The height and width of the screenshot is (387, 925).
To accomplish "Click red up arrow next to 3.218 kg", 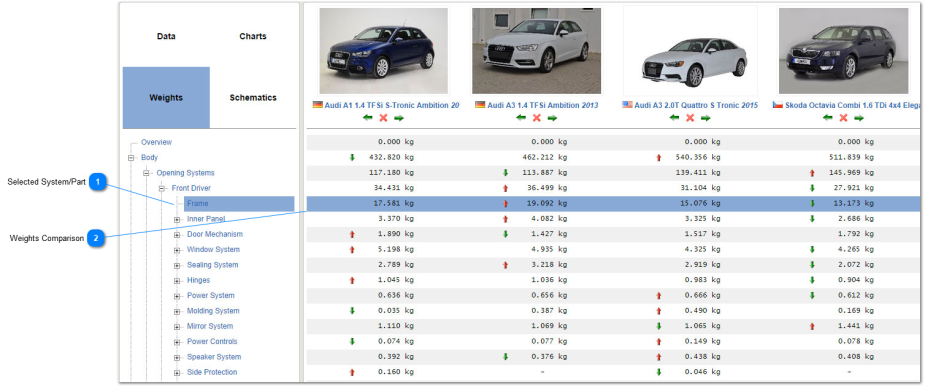I will pyautogui.click(x=506, y=265).
